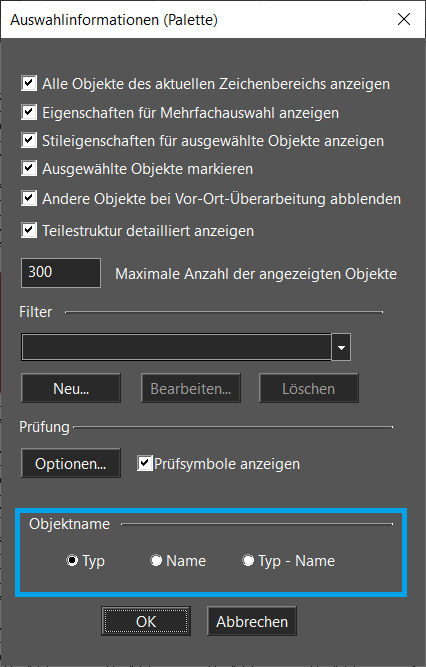Click inside the empty Filter combo box
Image resolution: width=426 pixels, height=667 pixels.
[176, 347]
